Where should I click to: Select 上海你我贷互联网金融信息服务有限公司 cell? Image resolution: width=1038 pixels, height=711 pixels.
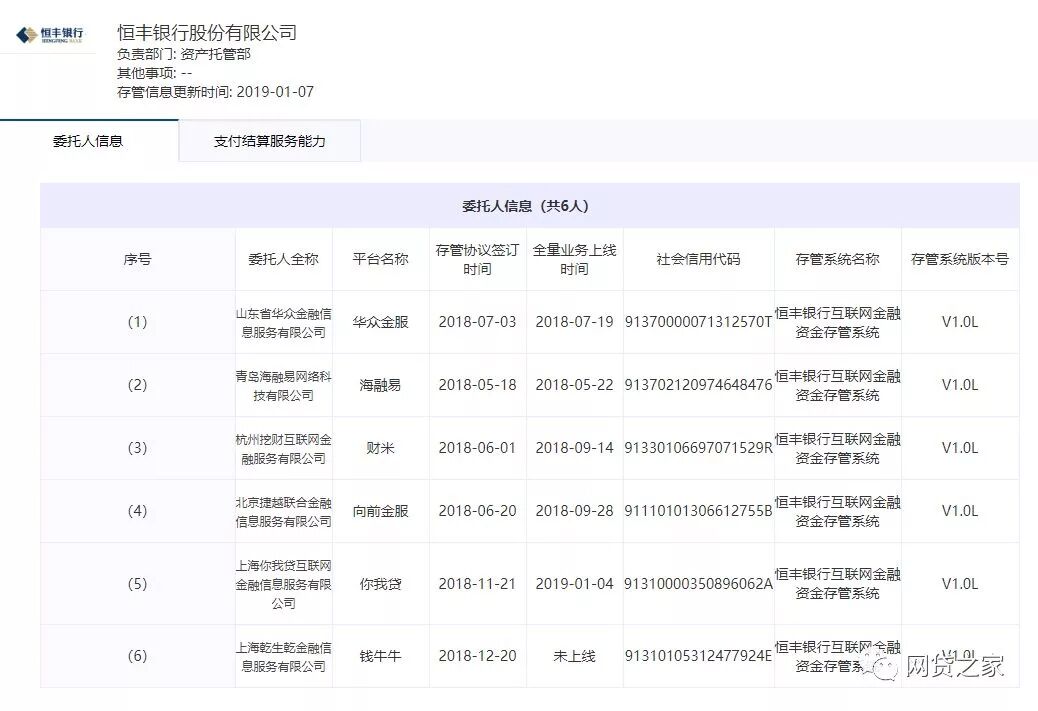(283, 584)
